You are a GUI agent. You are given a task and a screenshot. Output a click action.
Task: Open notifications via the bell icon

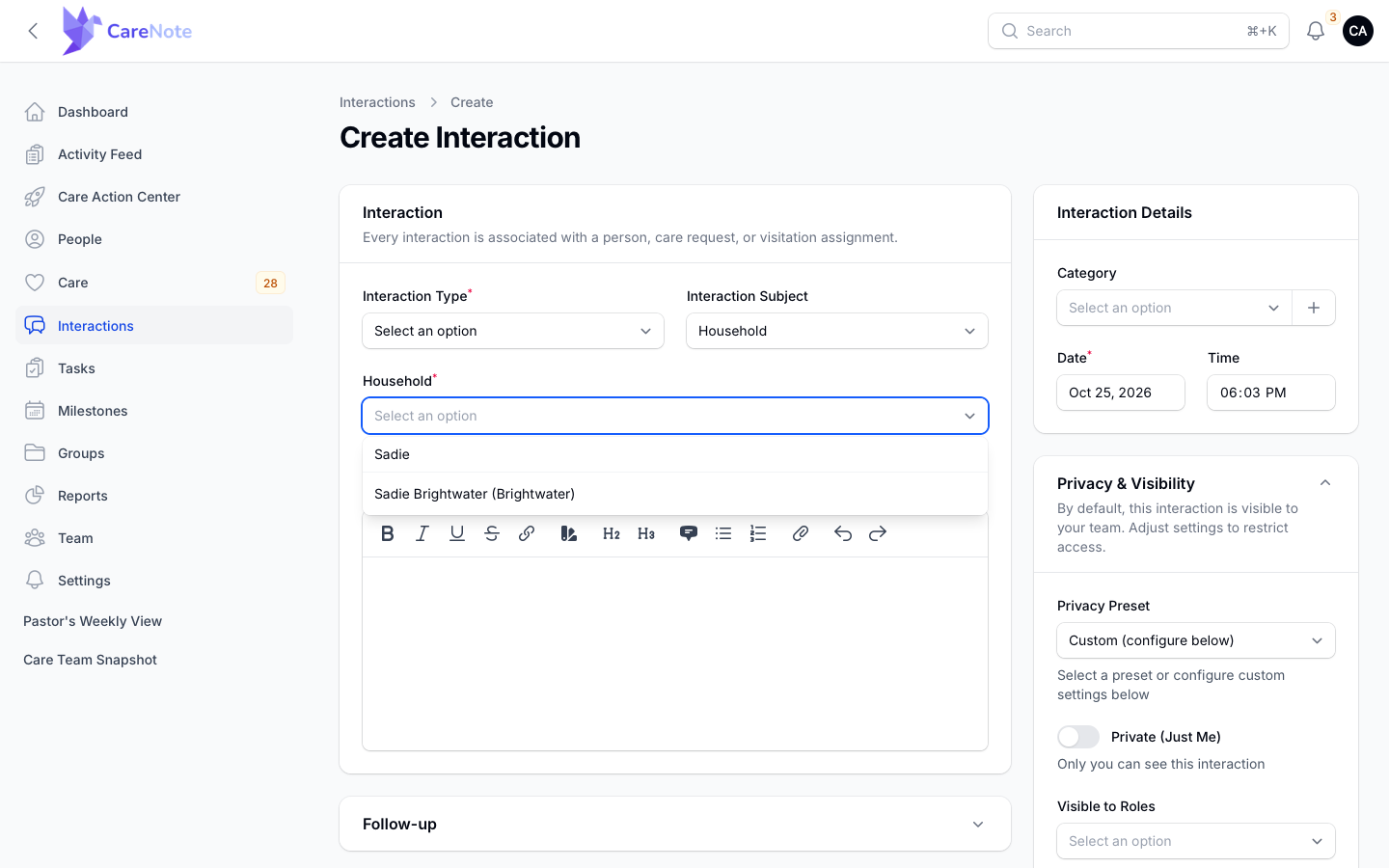point(1316,31)
